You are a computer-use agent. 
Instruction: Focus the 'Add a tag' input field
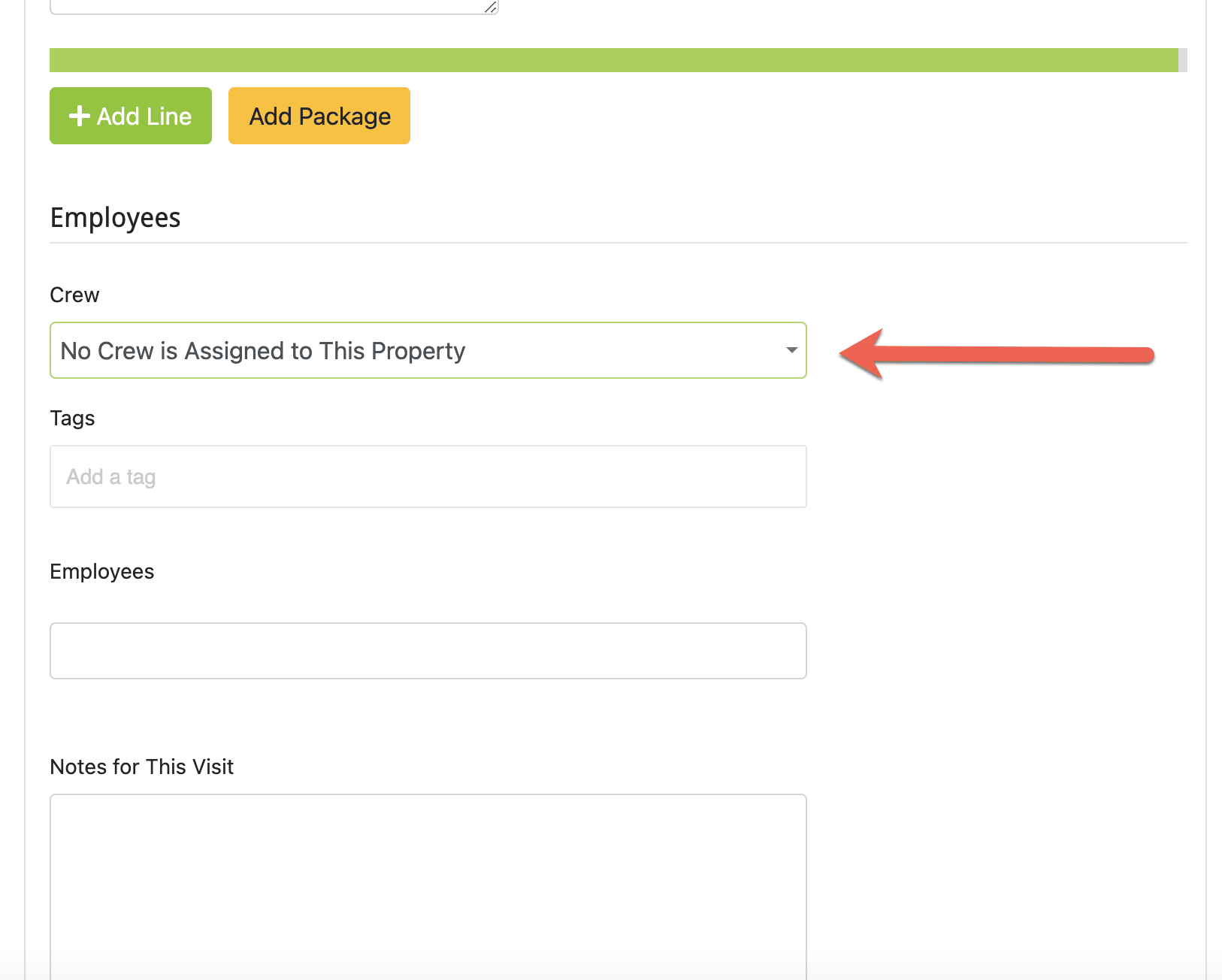click(x=427, y=476)
